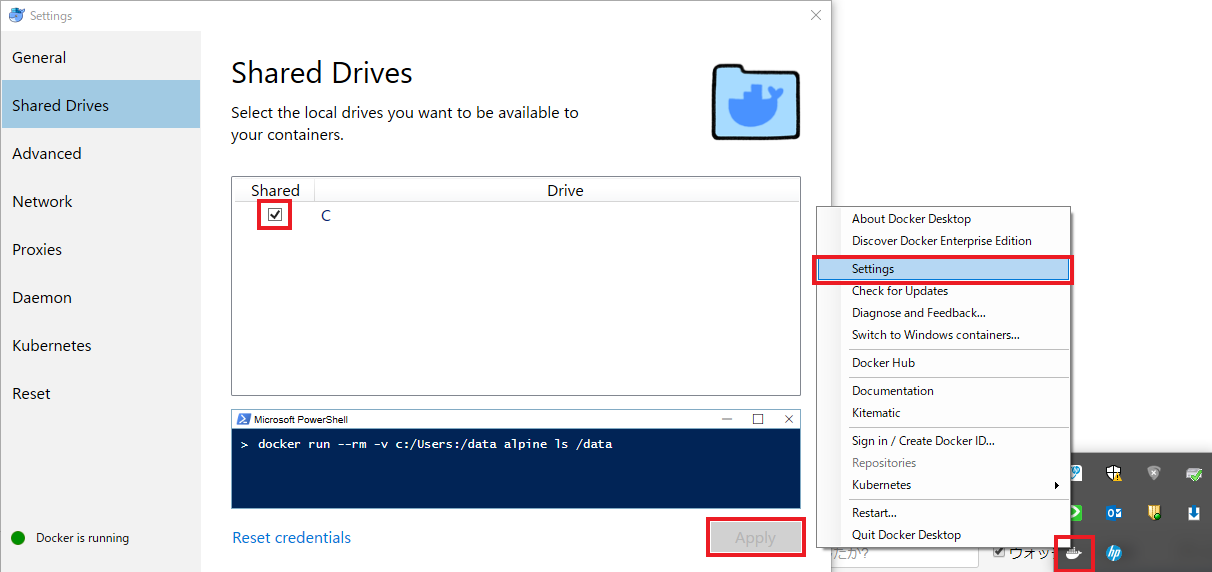Switch to the Daemon settings tab
This screenshot has width=1212, height=572.
click(x=100, y=298)
